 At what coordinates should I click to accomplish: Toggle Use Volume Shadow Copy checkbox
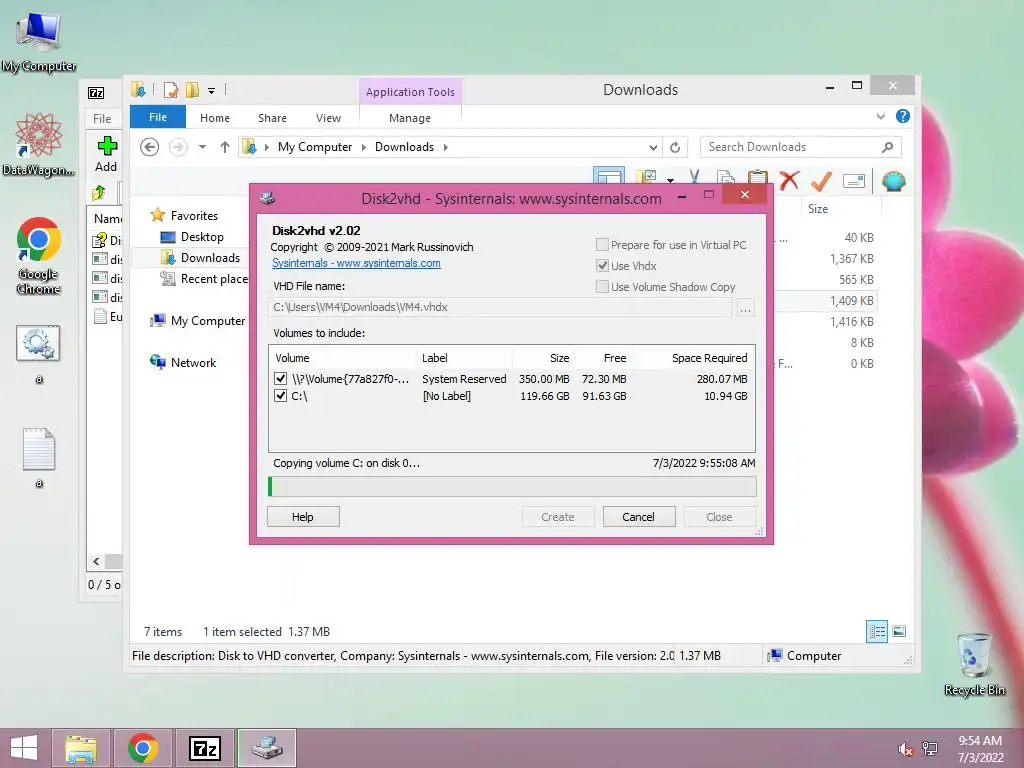(602, 287)
